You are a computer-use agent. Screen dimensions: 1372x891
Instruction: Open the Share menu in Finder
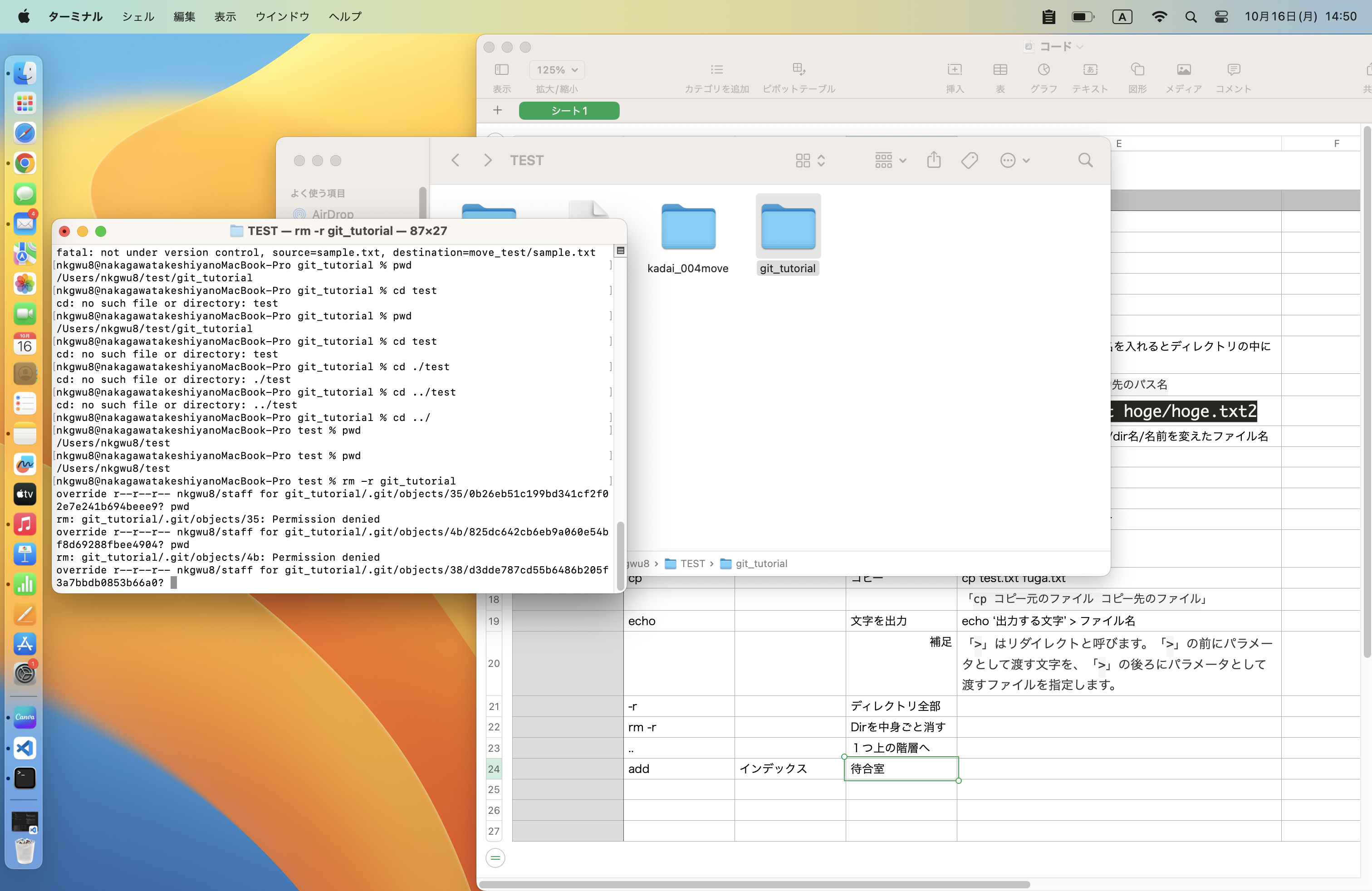tap(934, 160)
